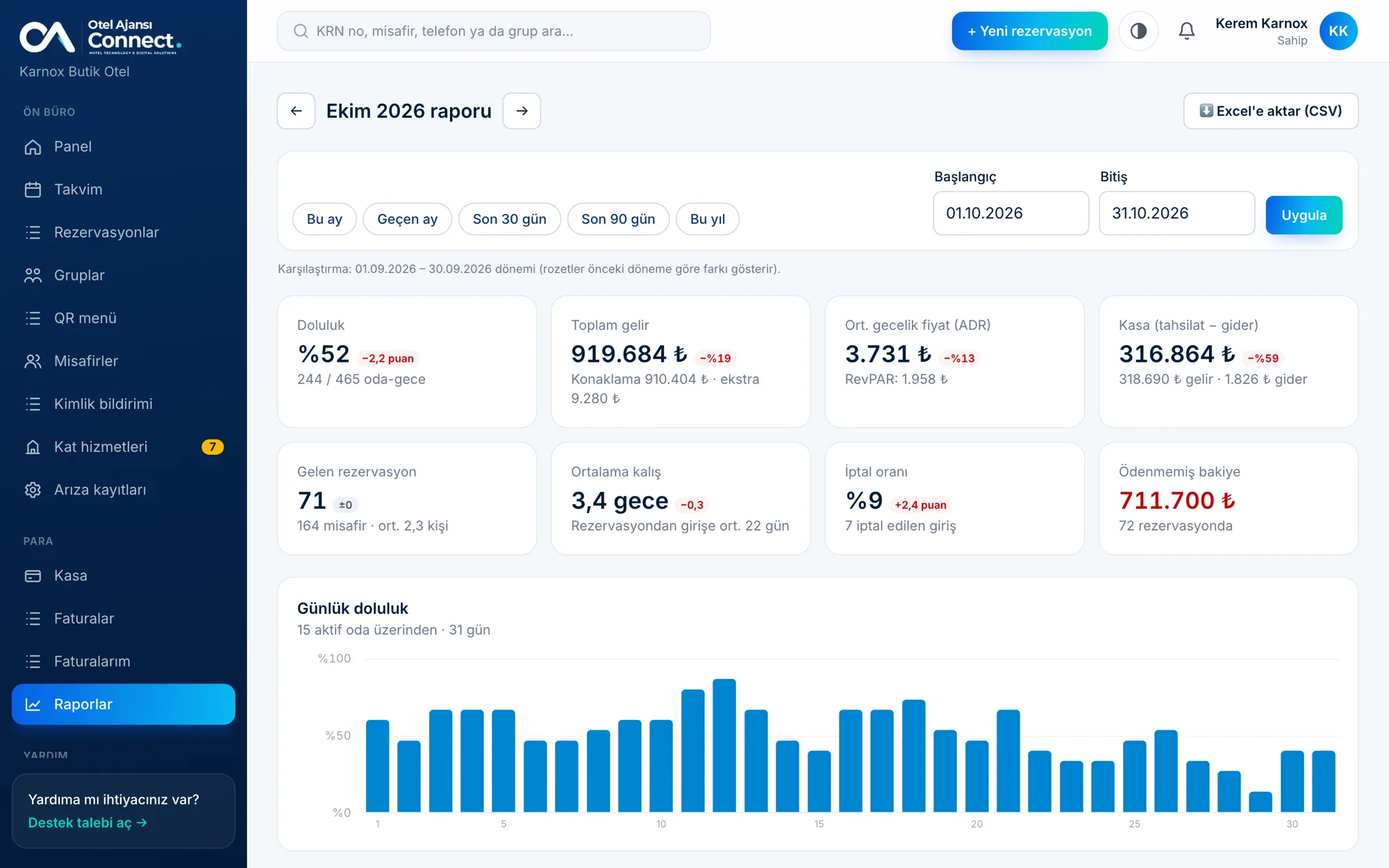Click the Kat hizmetleri icon
This screenshot has width=1389, height=868.
point(33,447)
